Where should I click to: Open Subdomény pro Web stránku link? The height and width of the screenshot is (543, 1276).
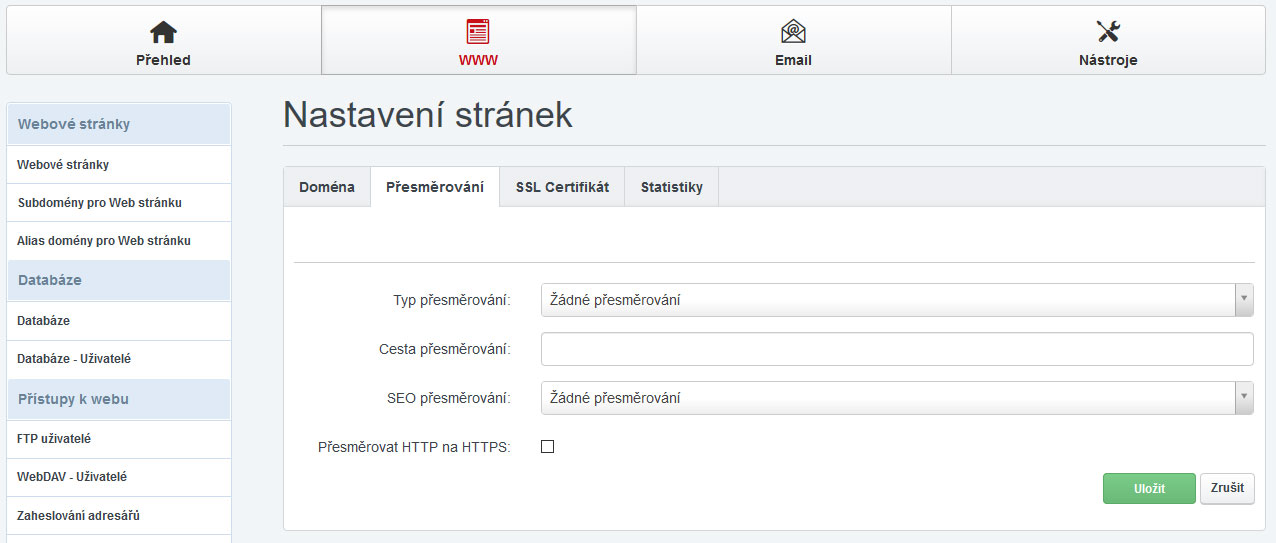(x=100, y=203)
